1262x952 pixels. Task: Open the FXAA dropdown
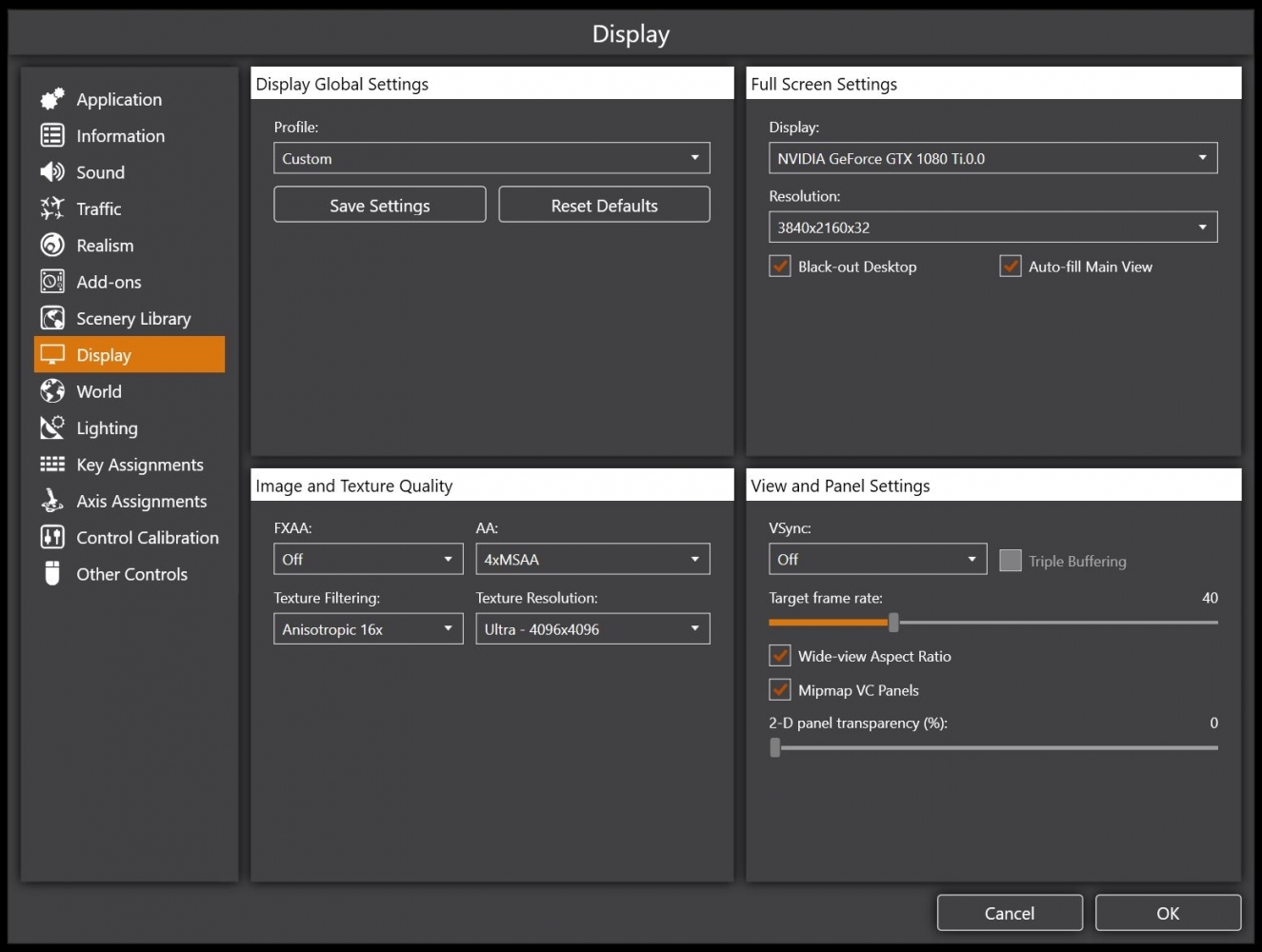tap(368, 559)
